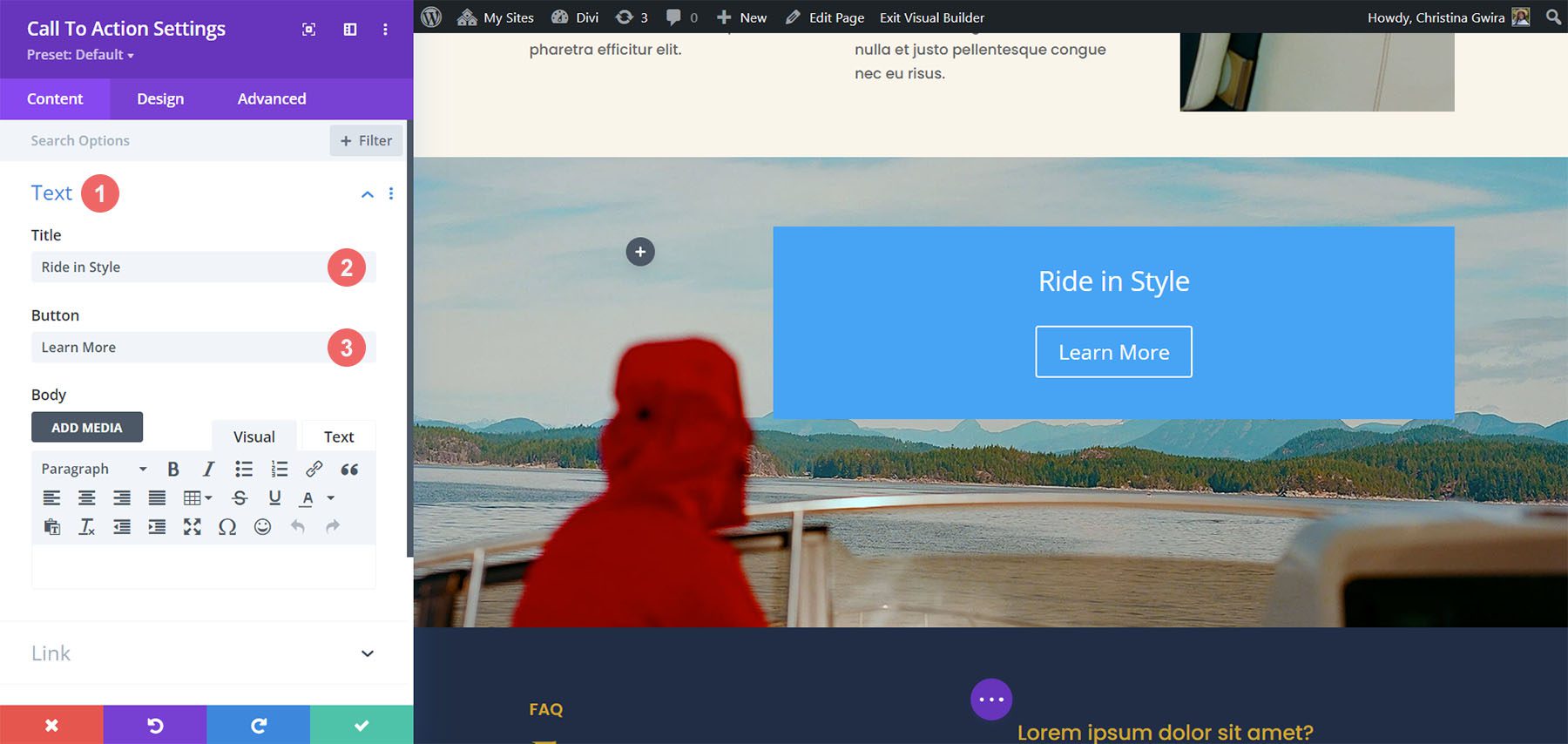Open the comments indicator showing 0
Screen dimensions: 1568x744
click(x=682, y=17)
